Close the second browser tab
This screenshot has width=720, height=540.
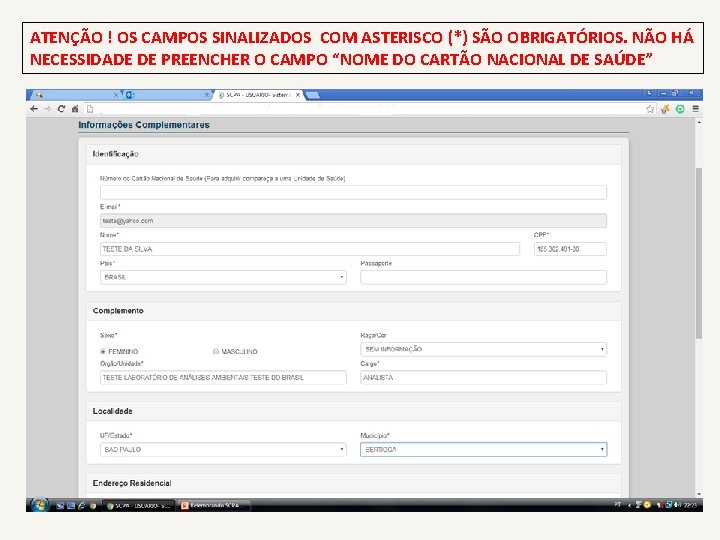[x=207, y=95]
